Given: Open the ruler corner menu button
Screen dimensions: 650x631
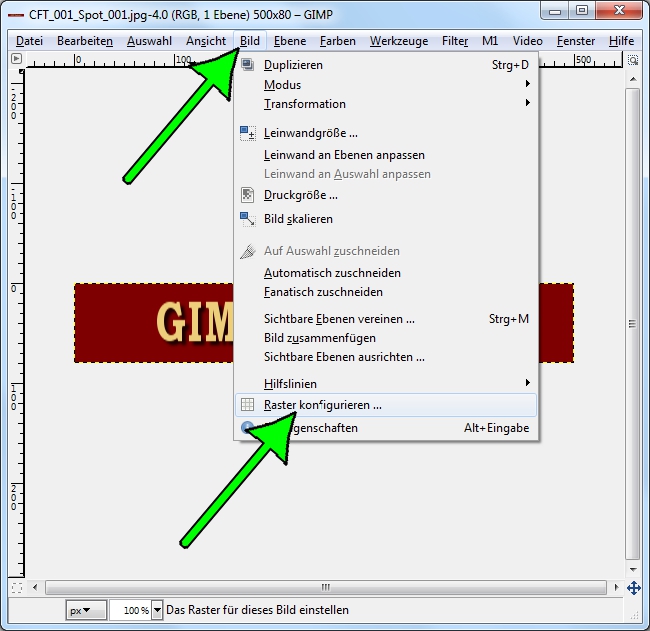Looking at the screenshot, I should coord(16,58).
